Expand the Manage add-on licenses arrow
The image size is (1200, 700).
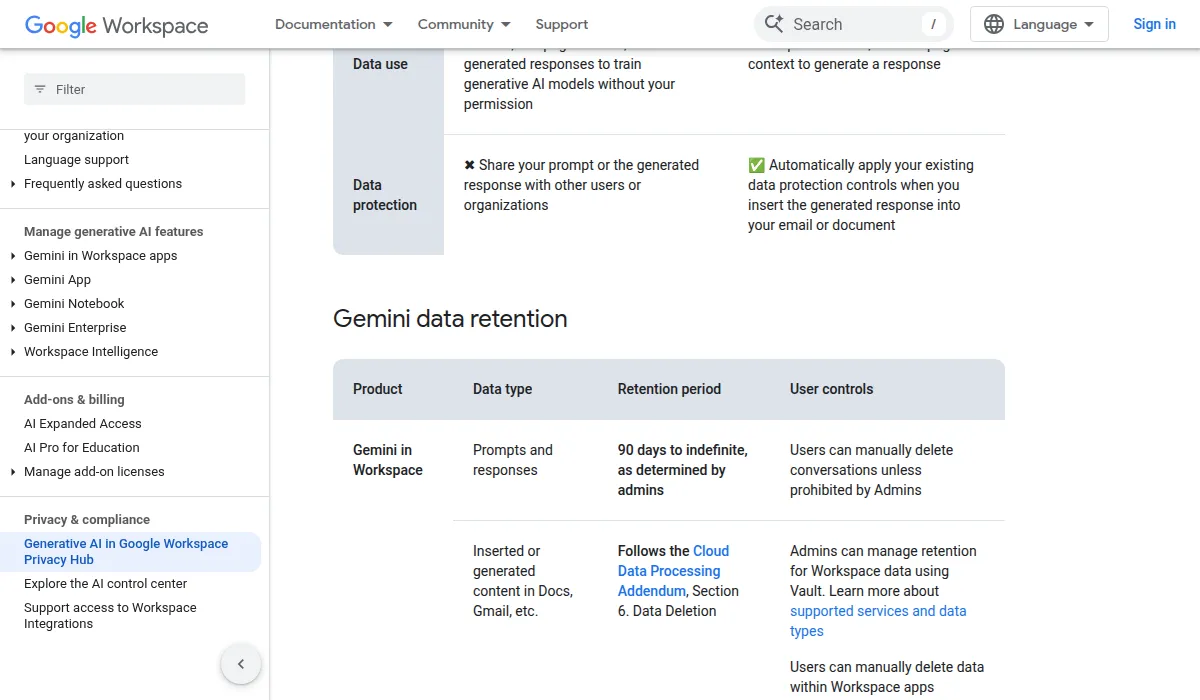tap(13, 472)
